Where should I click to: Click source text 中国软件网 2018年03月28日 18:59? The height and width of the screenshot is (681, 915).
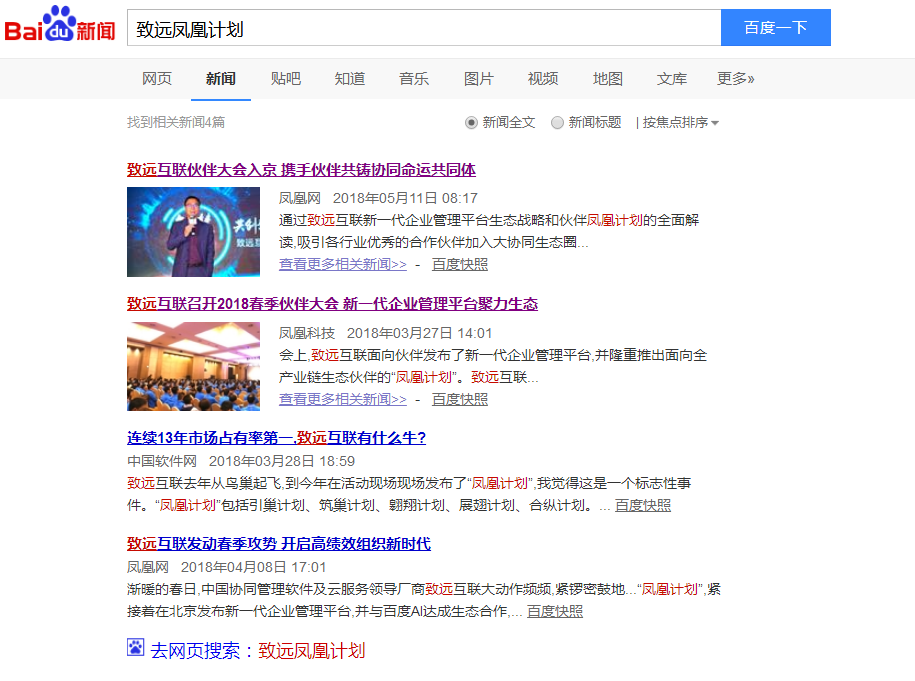pyautogui.click(x=241, y=462)
